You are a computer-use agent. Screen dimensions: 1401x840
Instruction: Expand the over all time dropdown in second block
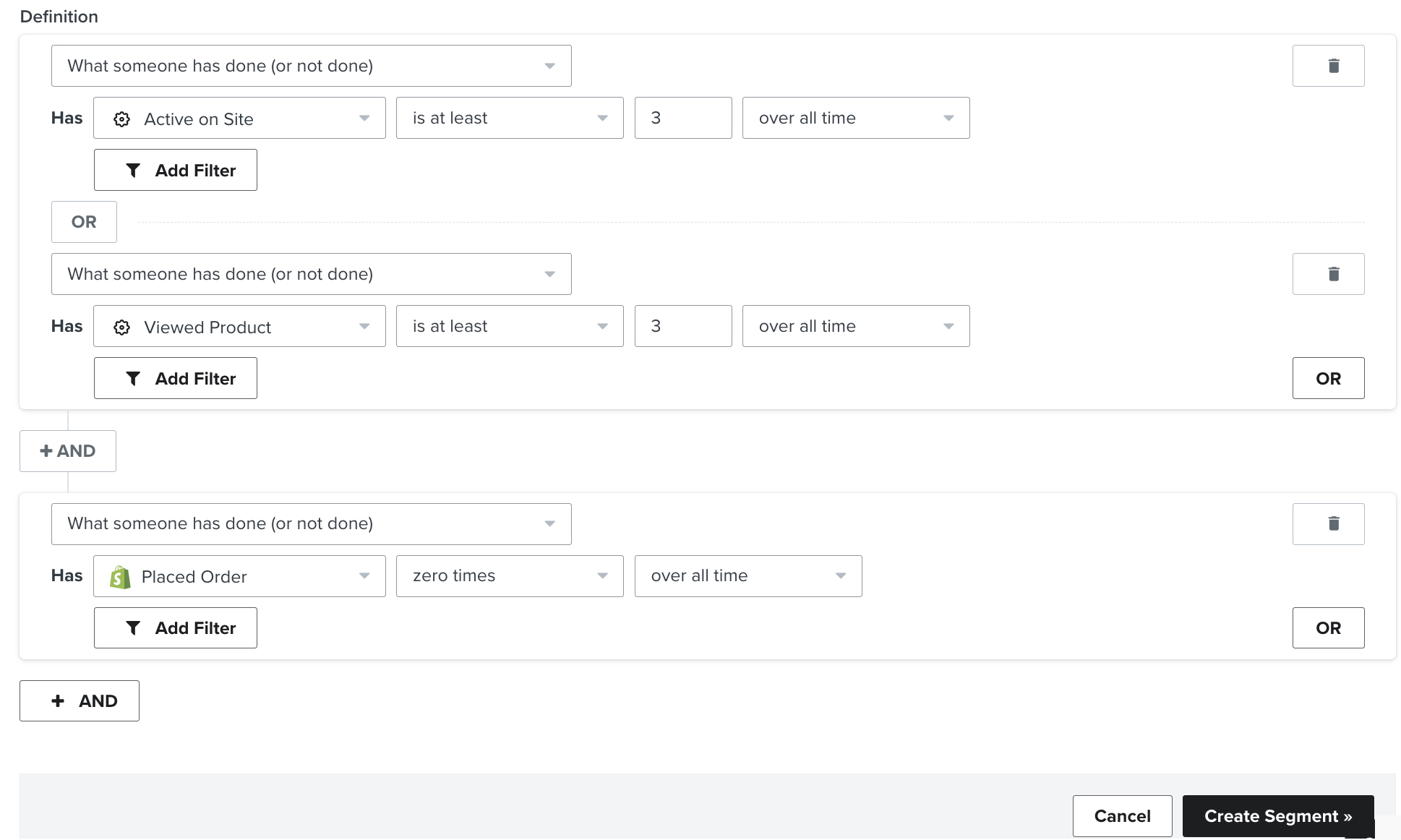(x=854, y=326)
